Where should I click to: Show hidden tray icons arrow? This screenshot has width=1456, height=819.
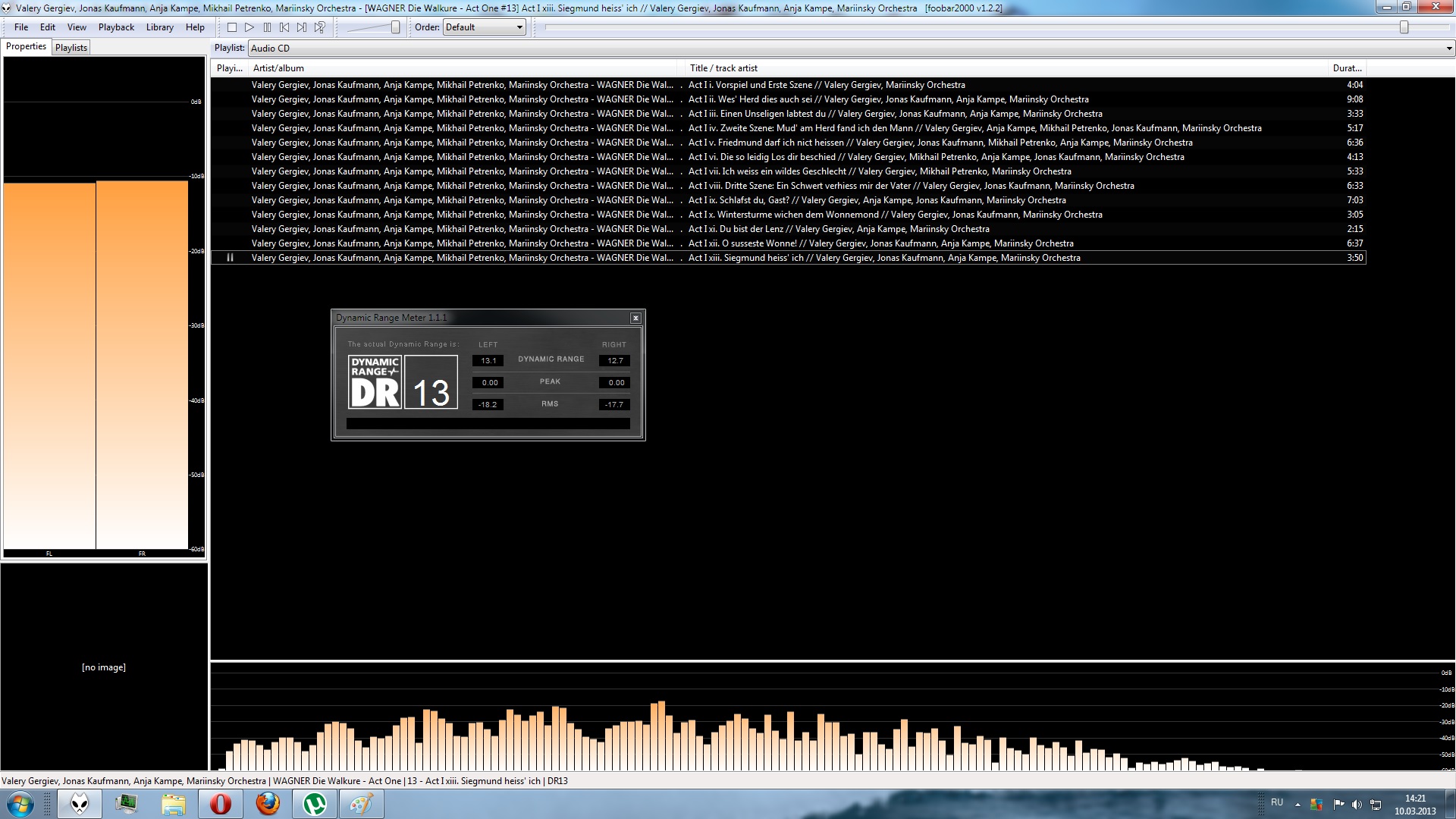[x=1298, y=805]
